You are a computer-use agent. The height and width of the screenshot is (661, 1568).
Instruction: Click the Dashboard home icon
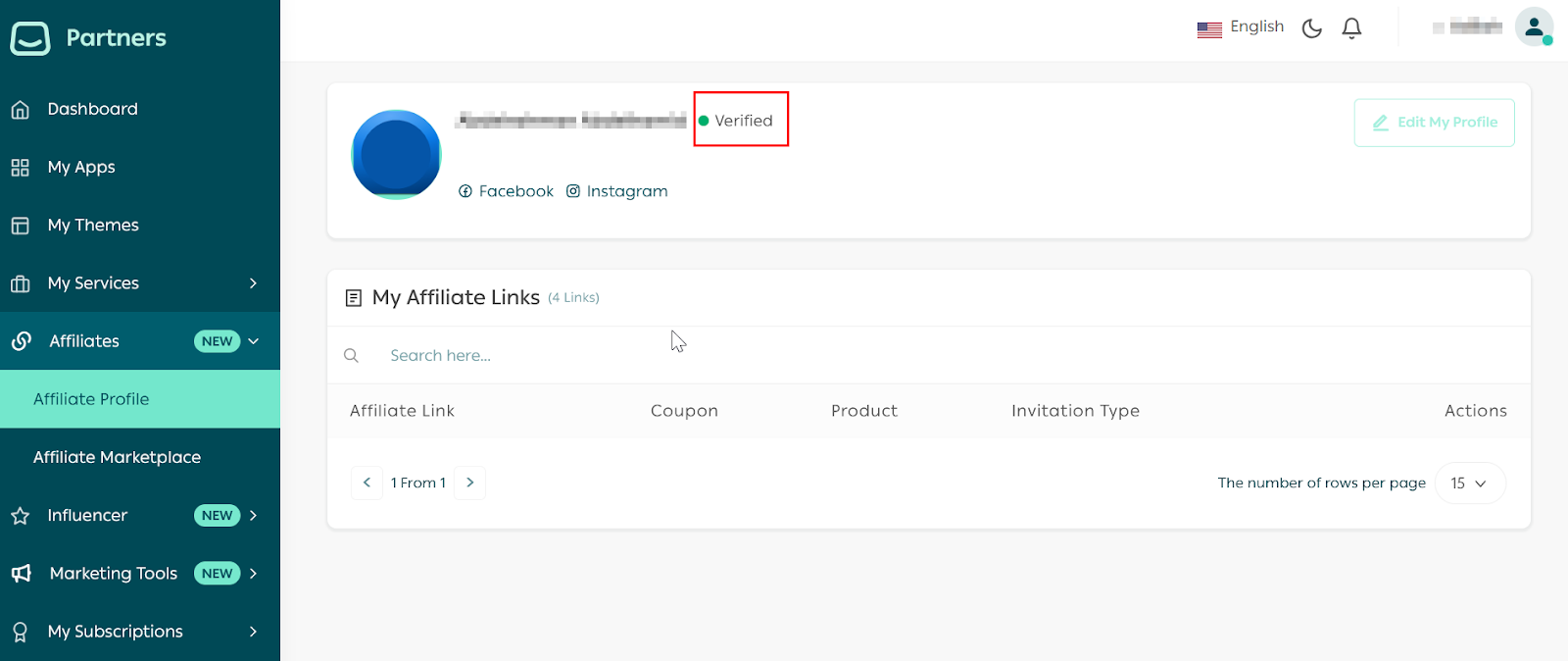coord(21,110)
